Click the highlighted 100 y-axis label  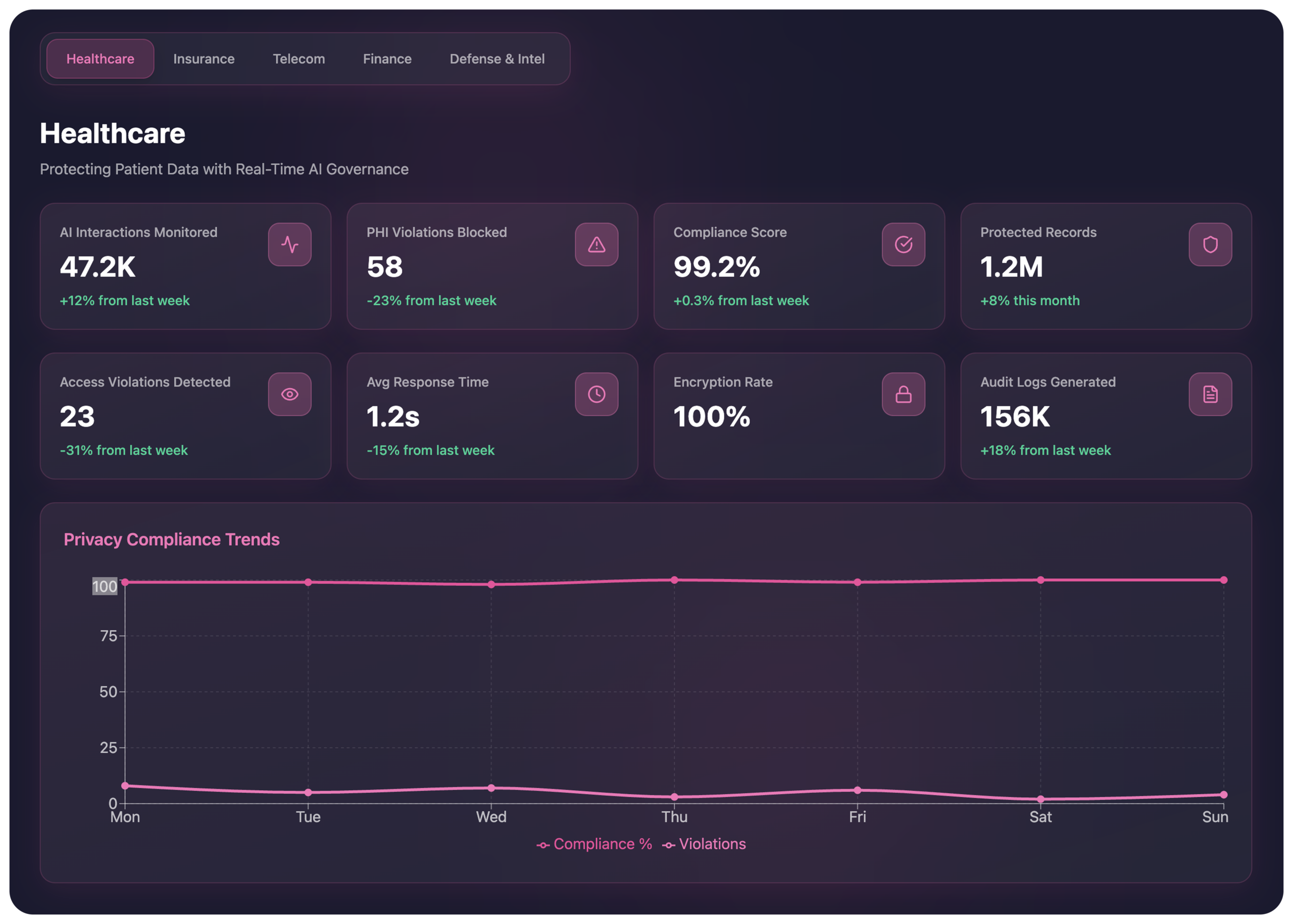click(x=105, y=586)
